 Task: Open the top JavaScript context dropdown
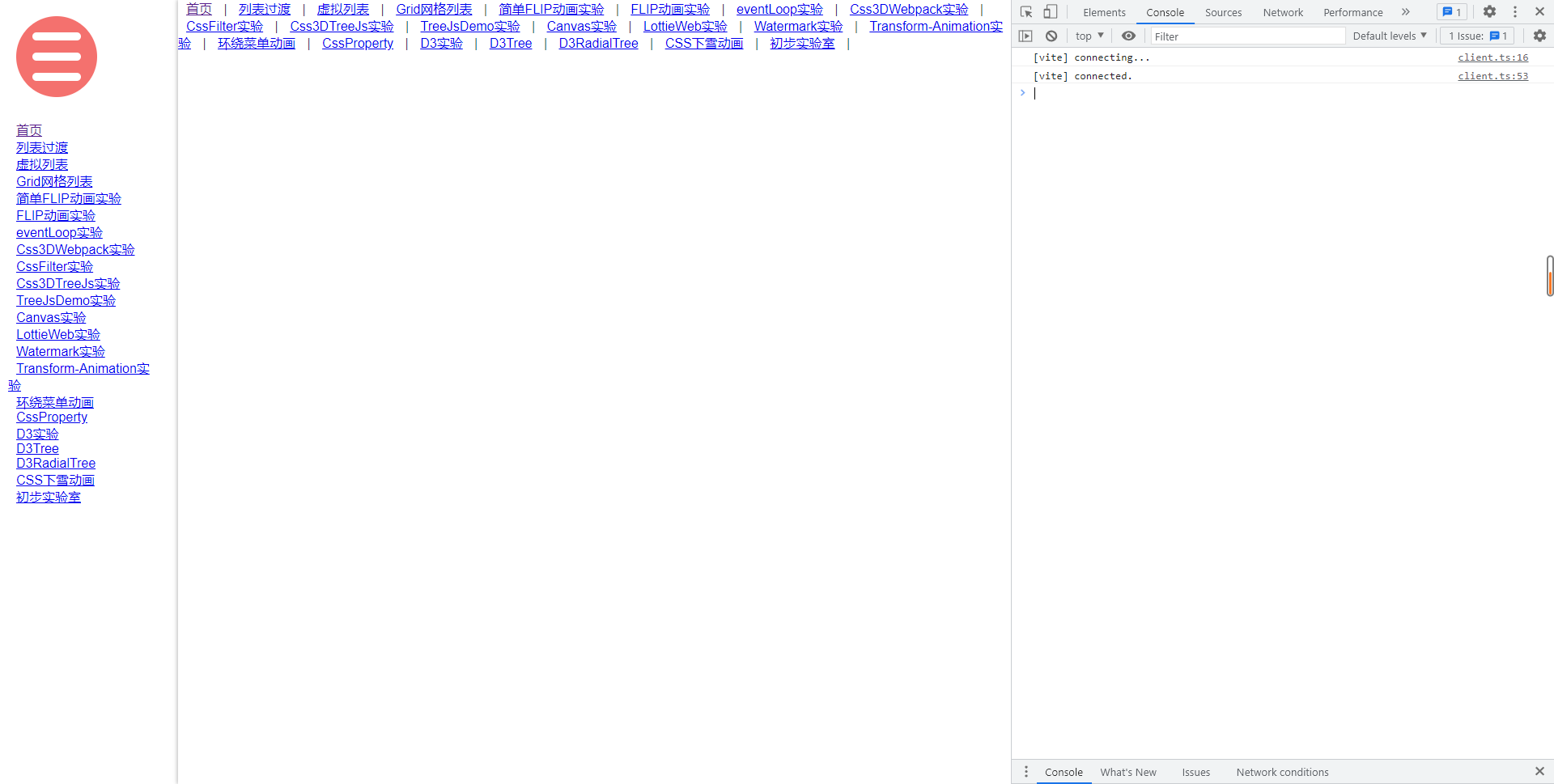click(1089, 36)
